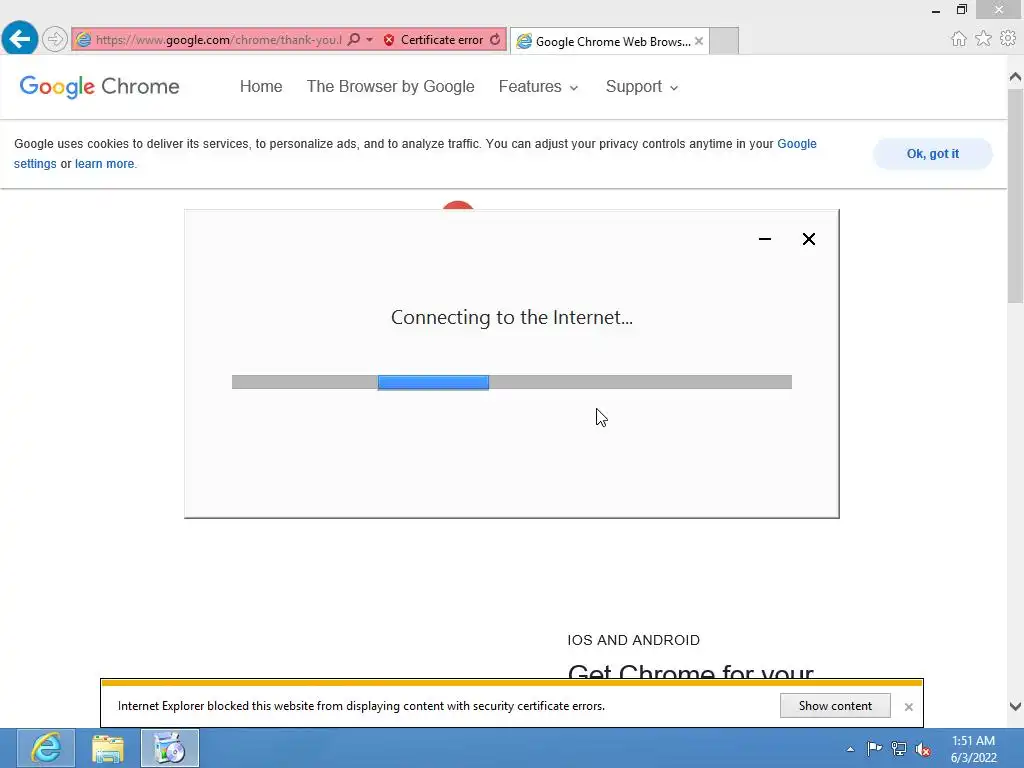The image size is (1024, 768).
Task: Expand the Support dropdown menu
Action: tap(641, 86)
